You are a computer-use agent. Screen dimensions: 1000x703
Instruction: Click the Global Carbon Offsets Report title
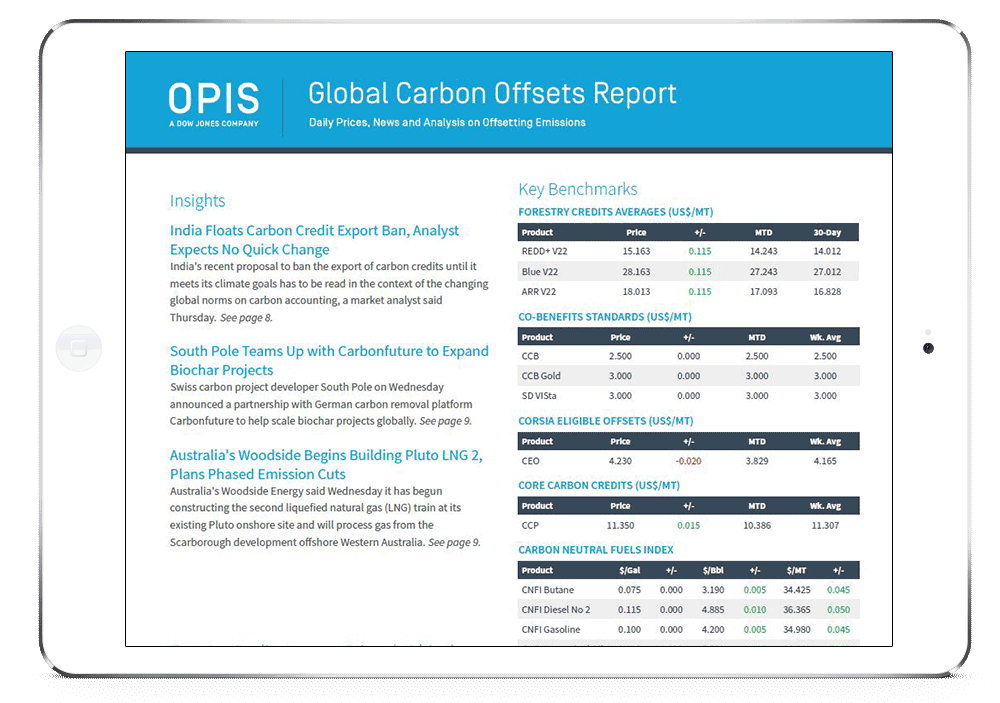[x=492, y=94]
